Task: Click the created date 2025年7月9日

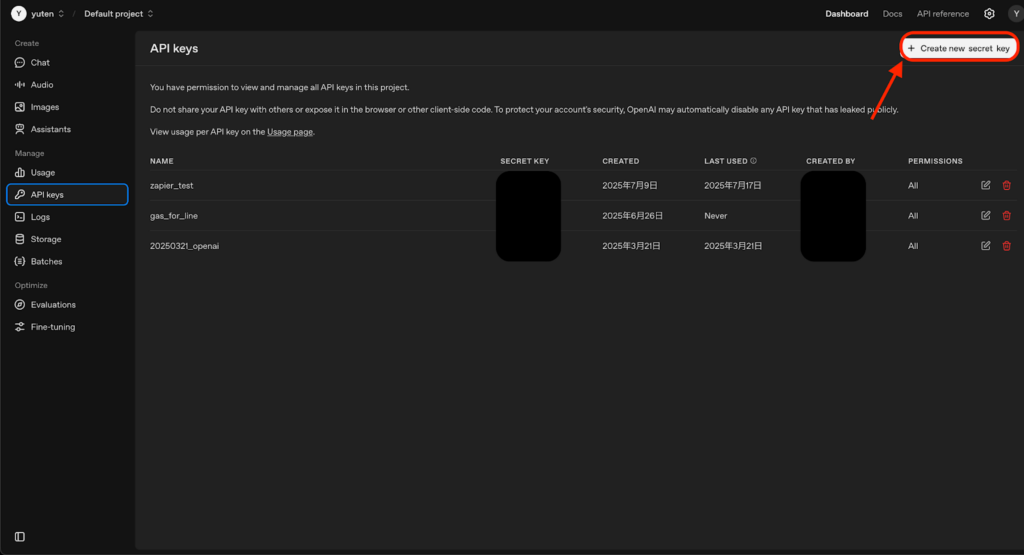Action: tap(630, 185)
